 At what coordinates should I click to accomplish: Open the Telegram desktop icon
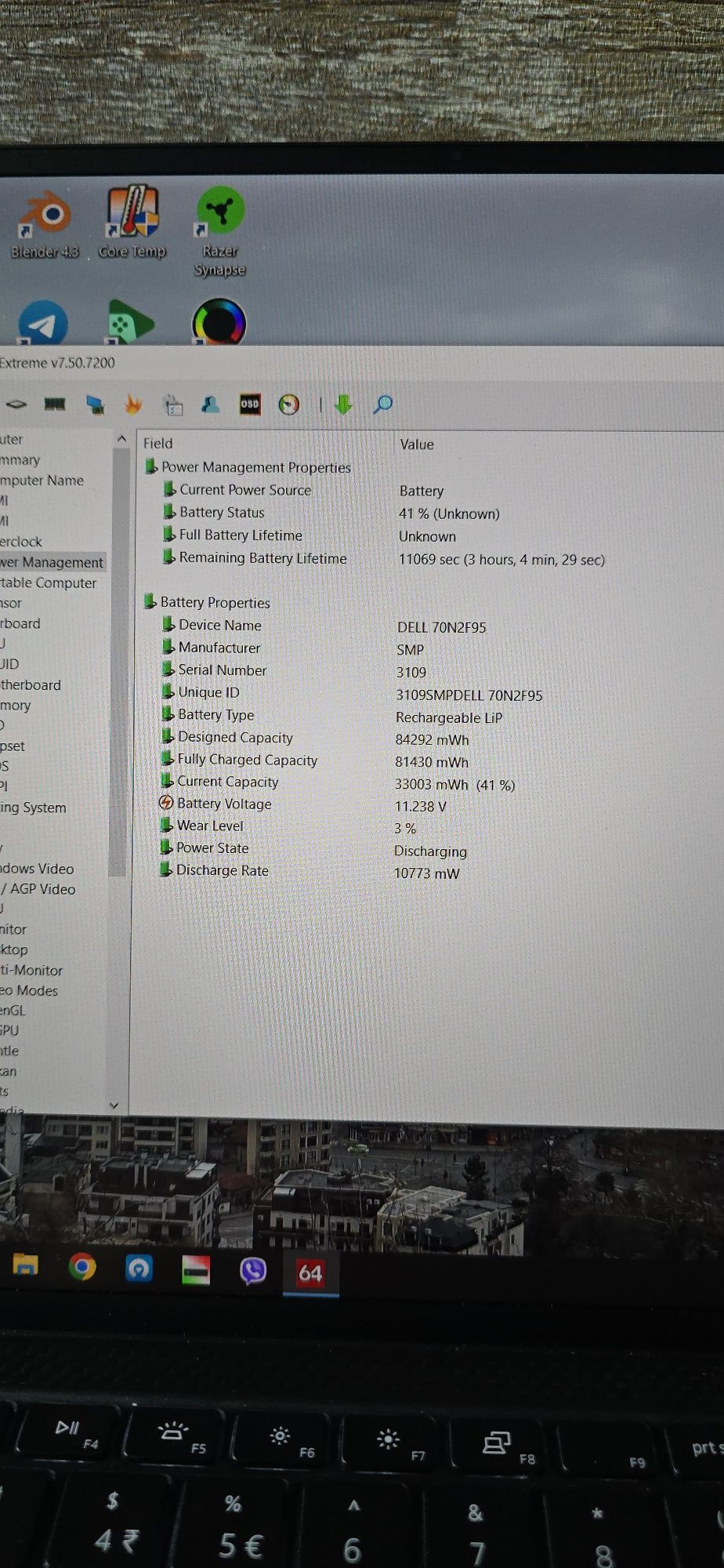(x=42, y=323)
